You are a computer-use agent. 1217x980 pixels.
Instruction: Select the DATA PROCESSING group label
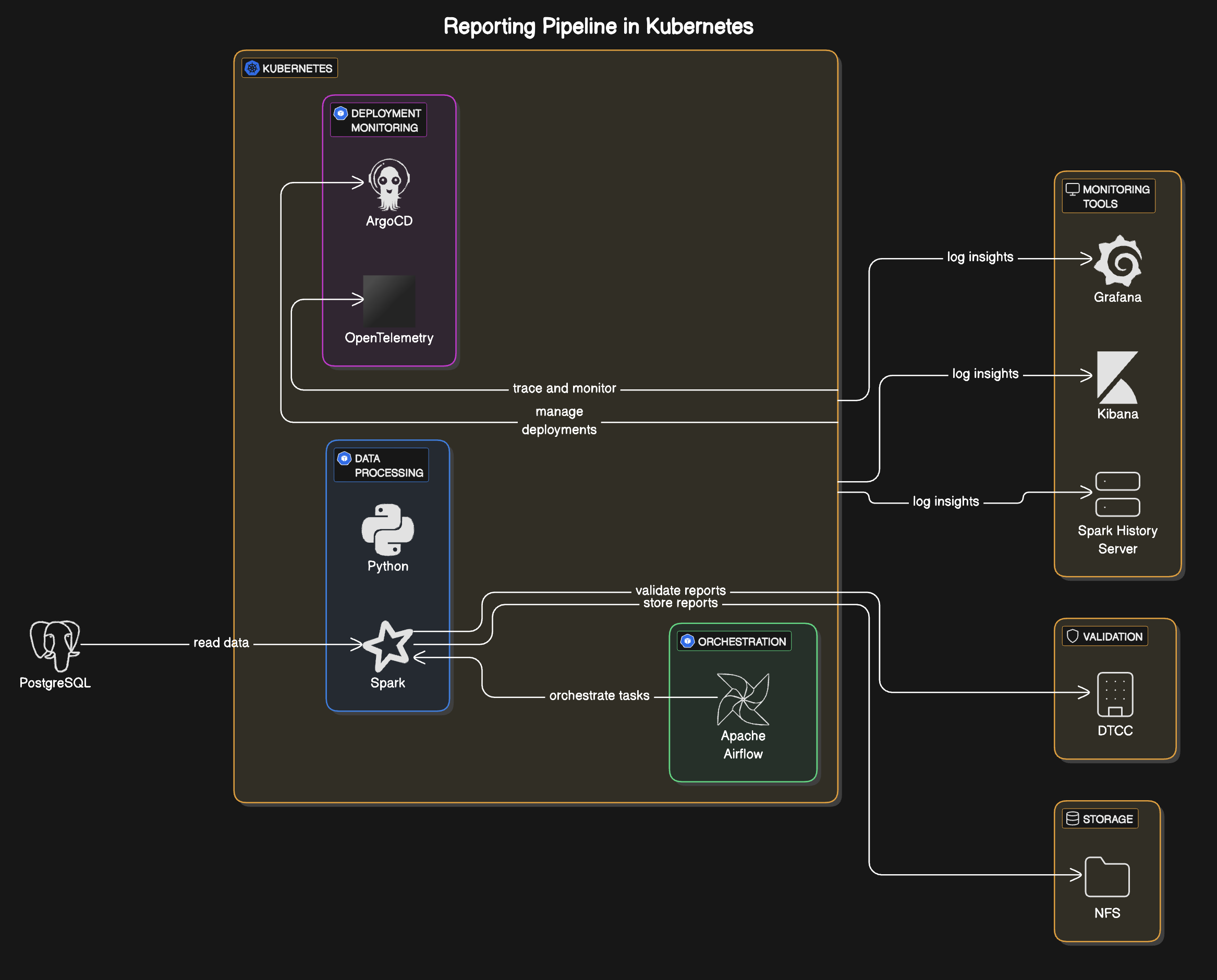(381, 465)
